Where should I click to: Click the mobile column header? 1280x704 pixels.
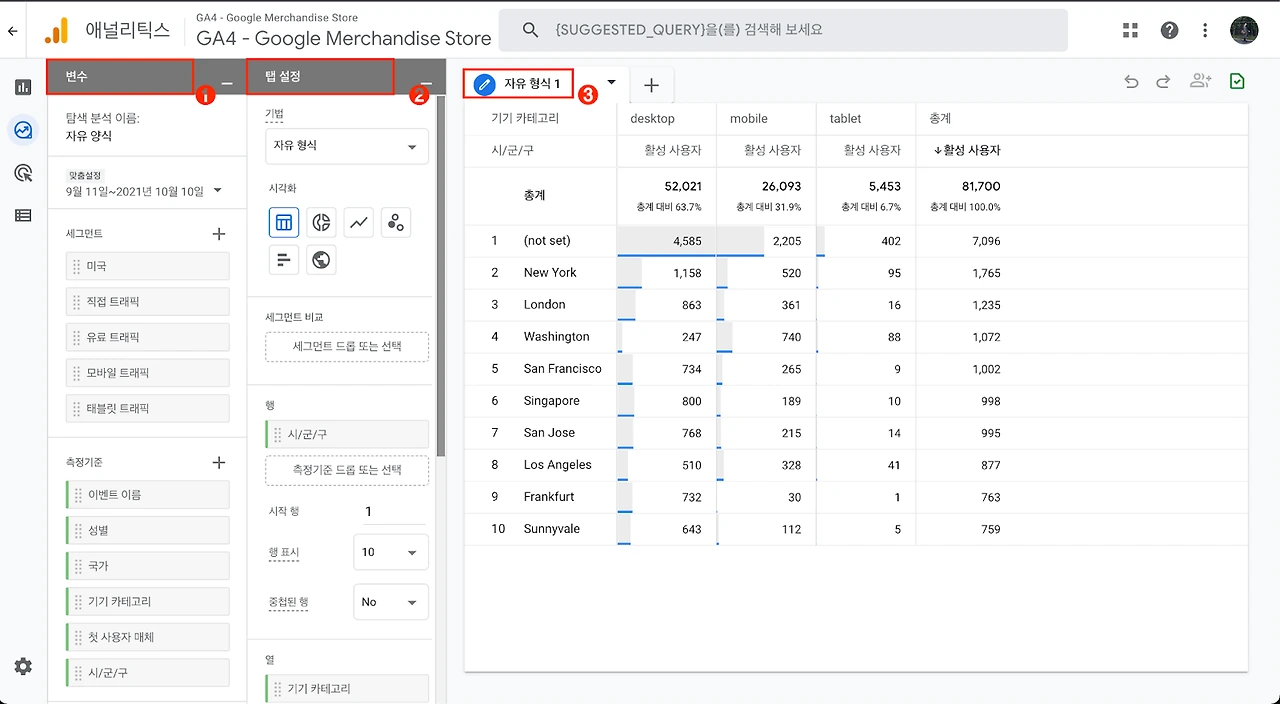pyautogui.click(x=749, y=118)
